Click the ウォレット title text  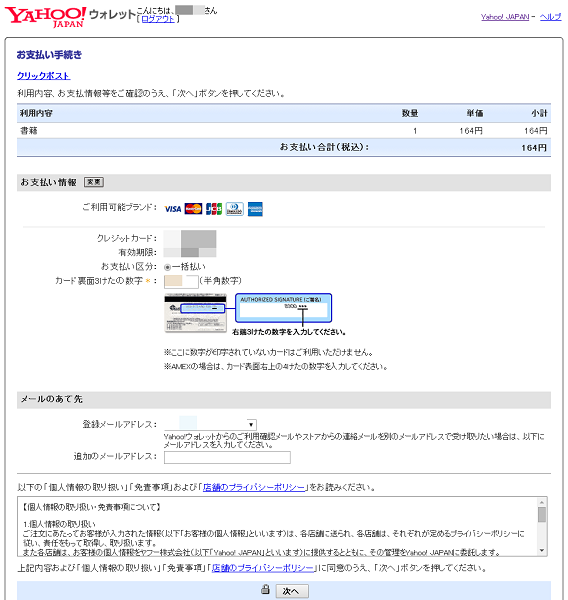[x=113, y=15]
